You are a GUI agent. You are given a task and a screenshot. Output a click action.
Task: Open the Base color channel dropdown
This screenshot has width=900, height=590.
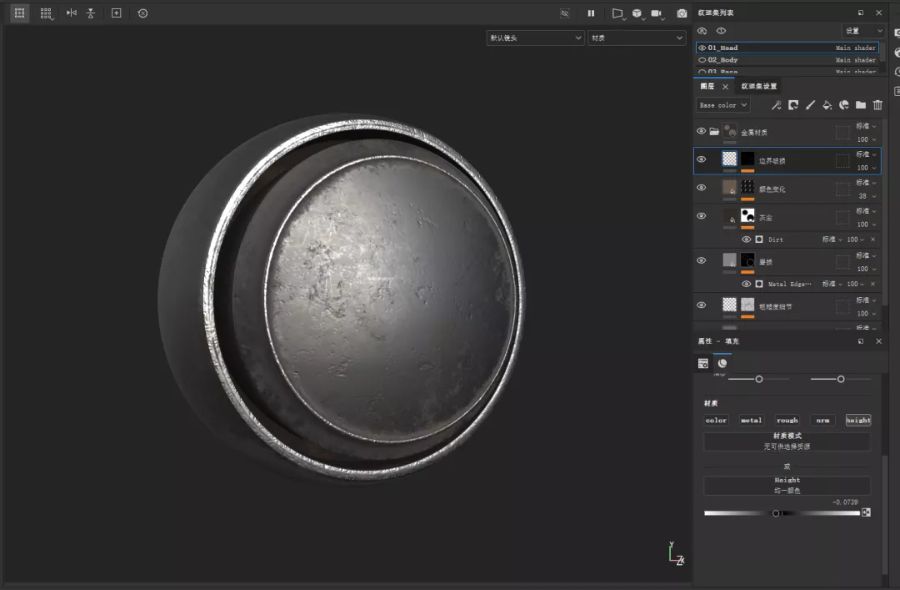pos(723,105)
